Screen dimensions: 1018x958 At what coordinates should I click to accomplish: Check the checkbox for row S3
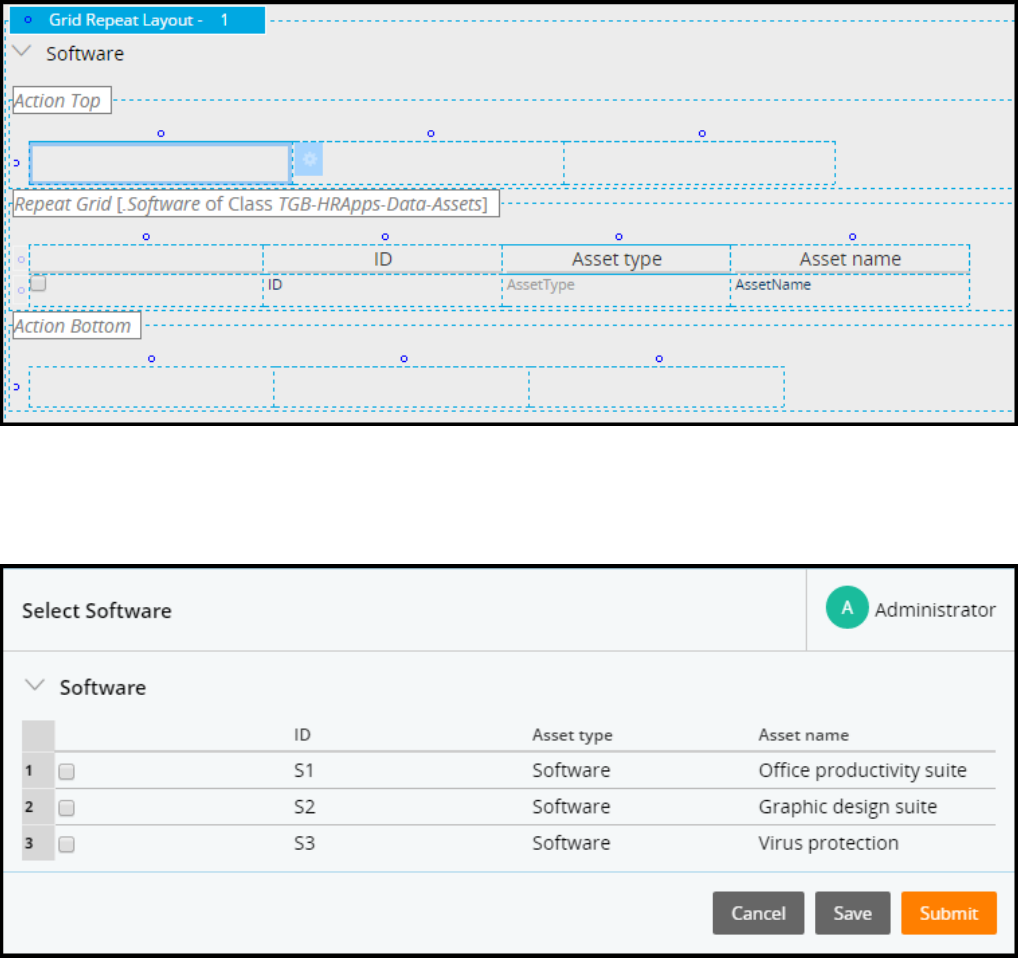pyautogui.click(x=67, y=844)
